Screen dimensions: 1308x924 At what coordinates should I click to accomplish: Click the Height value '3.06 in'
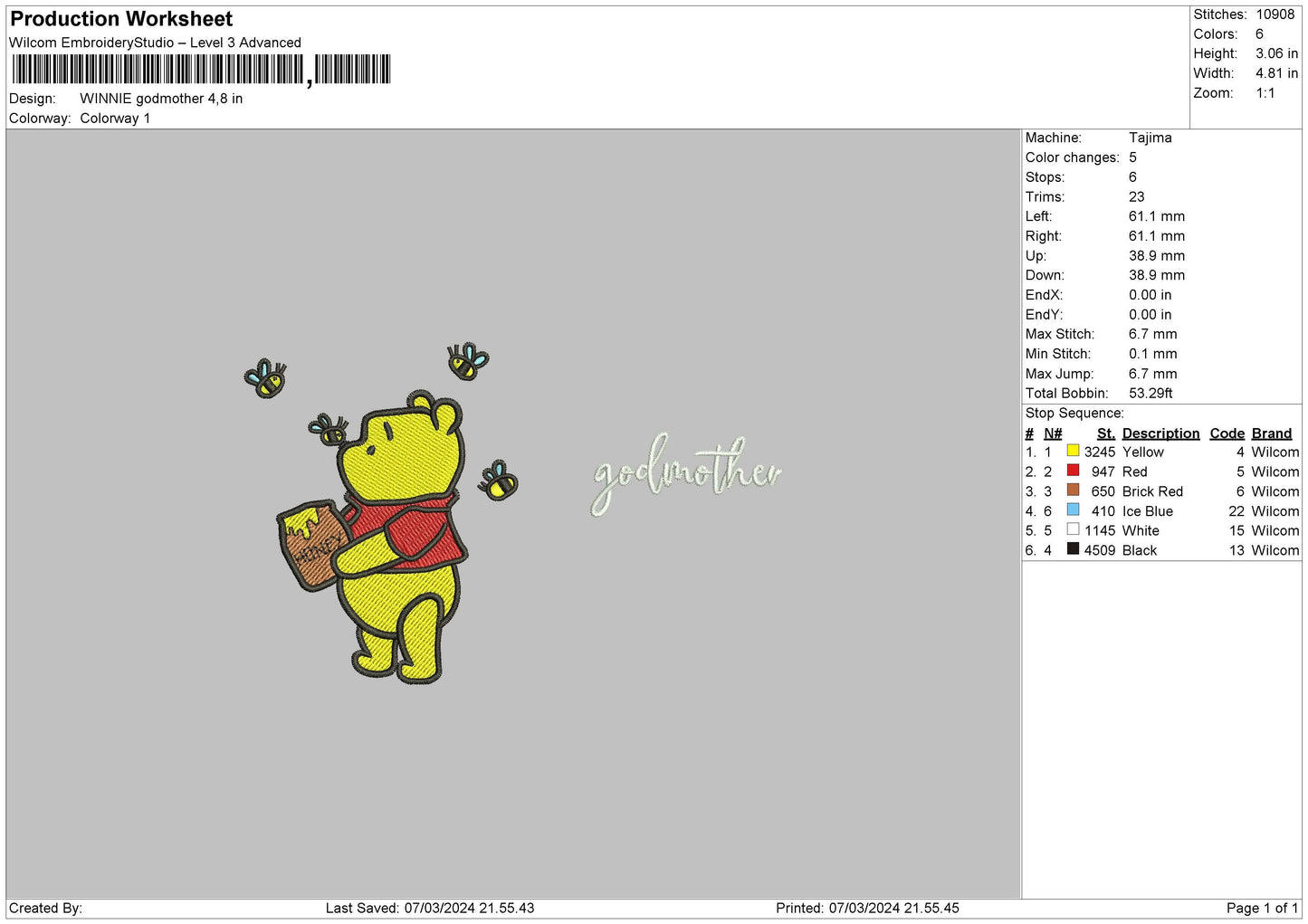coord(1276,53)
